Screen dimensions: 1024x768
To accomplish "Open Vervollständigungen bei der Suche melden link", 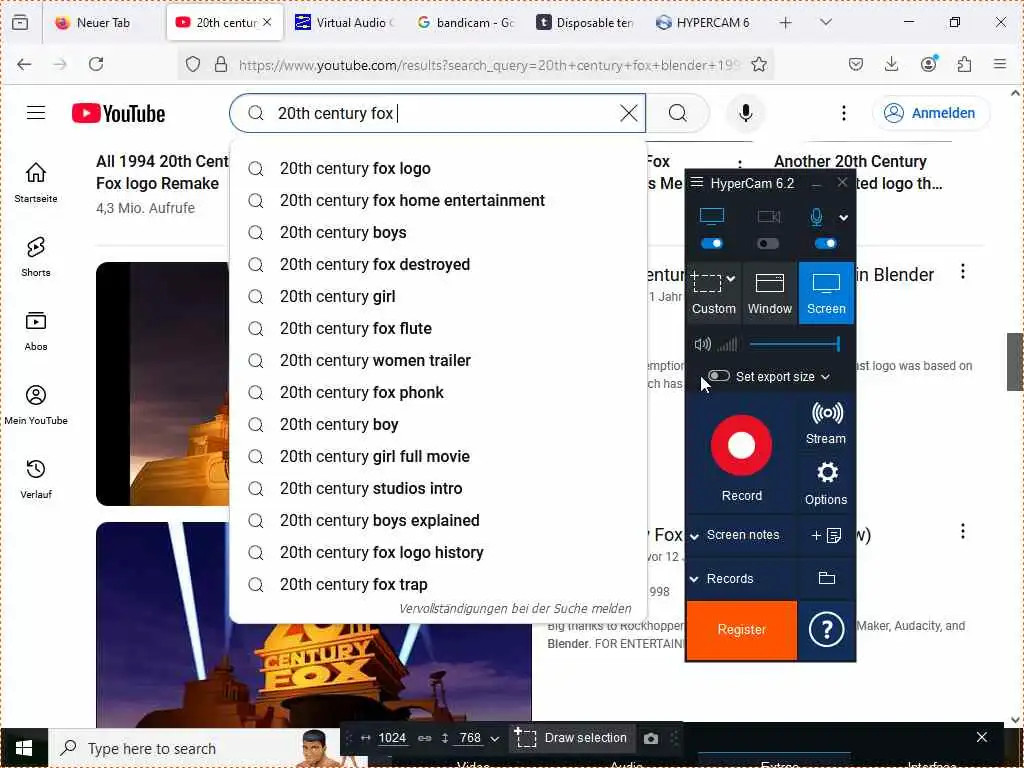I will pos(515,609).
